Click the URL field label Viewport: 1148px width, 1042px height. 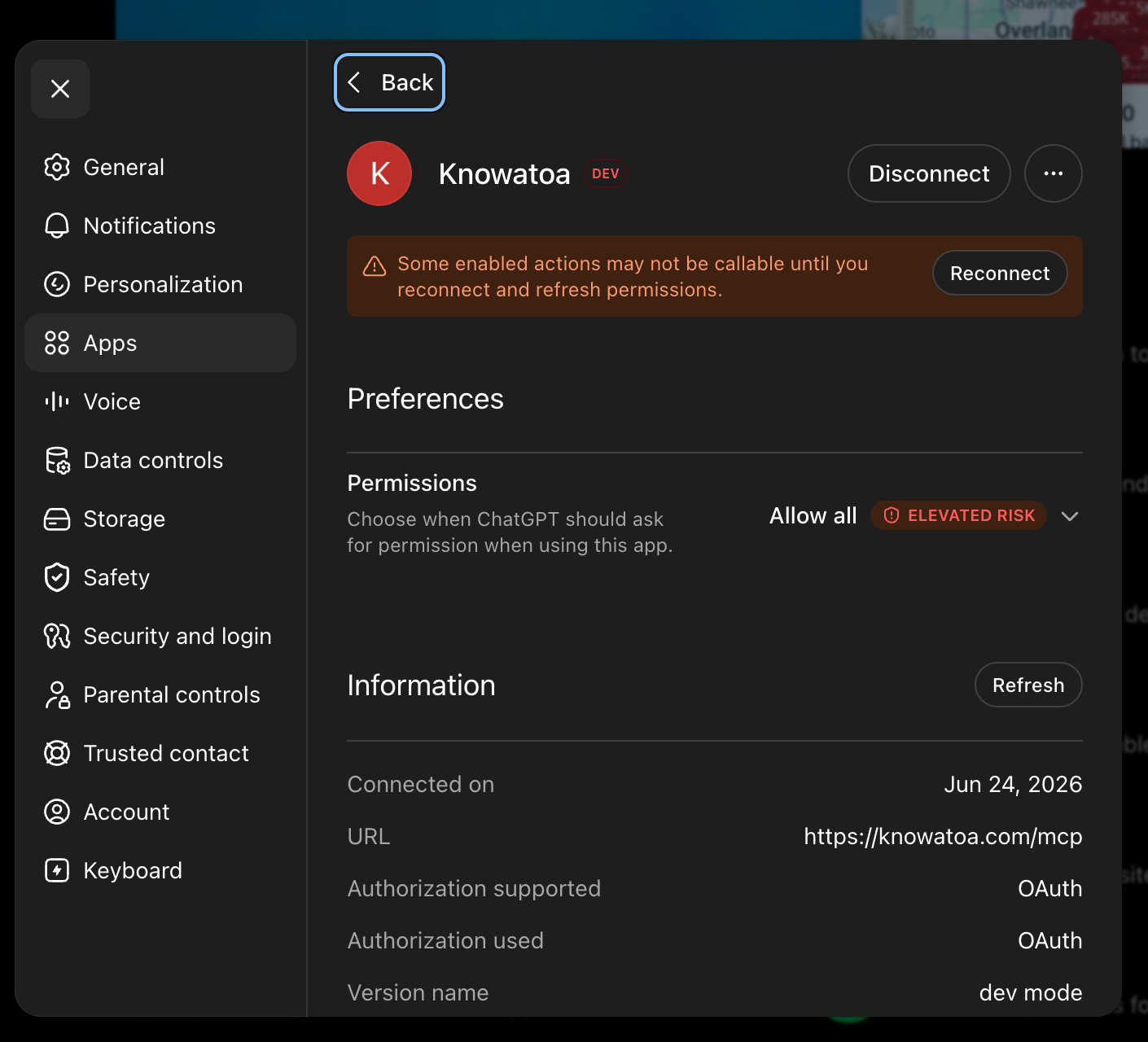tap(369, 836)
